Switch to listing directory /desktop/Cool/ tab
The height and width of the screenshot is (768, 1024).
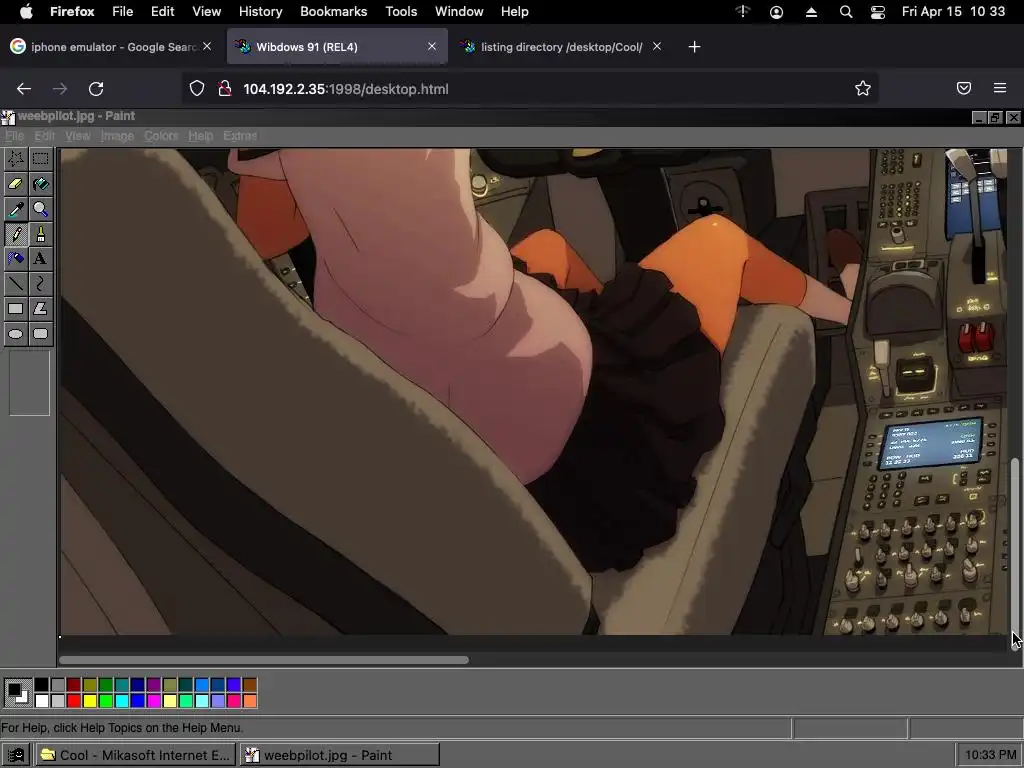(x=561, y=47)
